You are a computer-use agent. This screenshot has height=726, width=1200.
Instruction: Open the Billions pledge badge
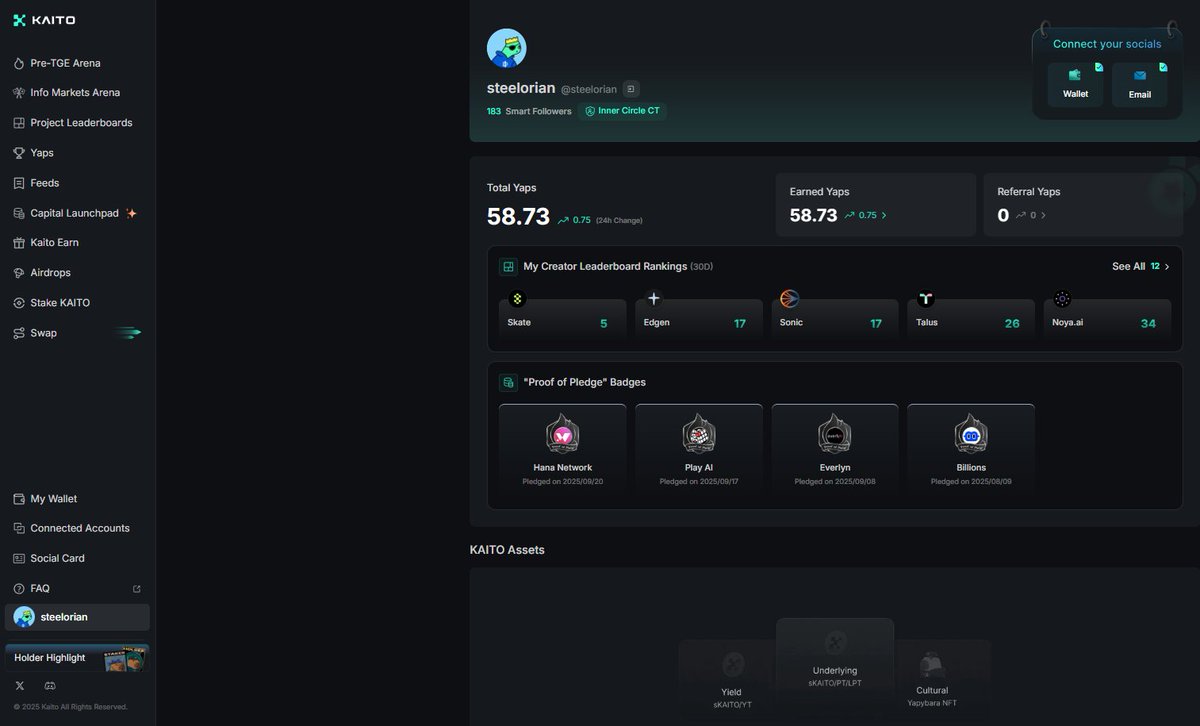(971, 449)
